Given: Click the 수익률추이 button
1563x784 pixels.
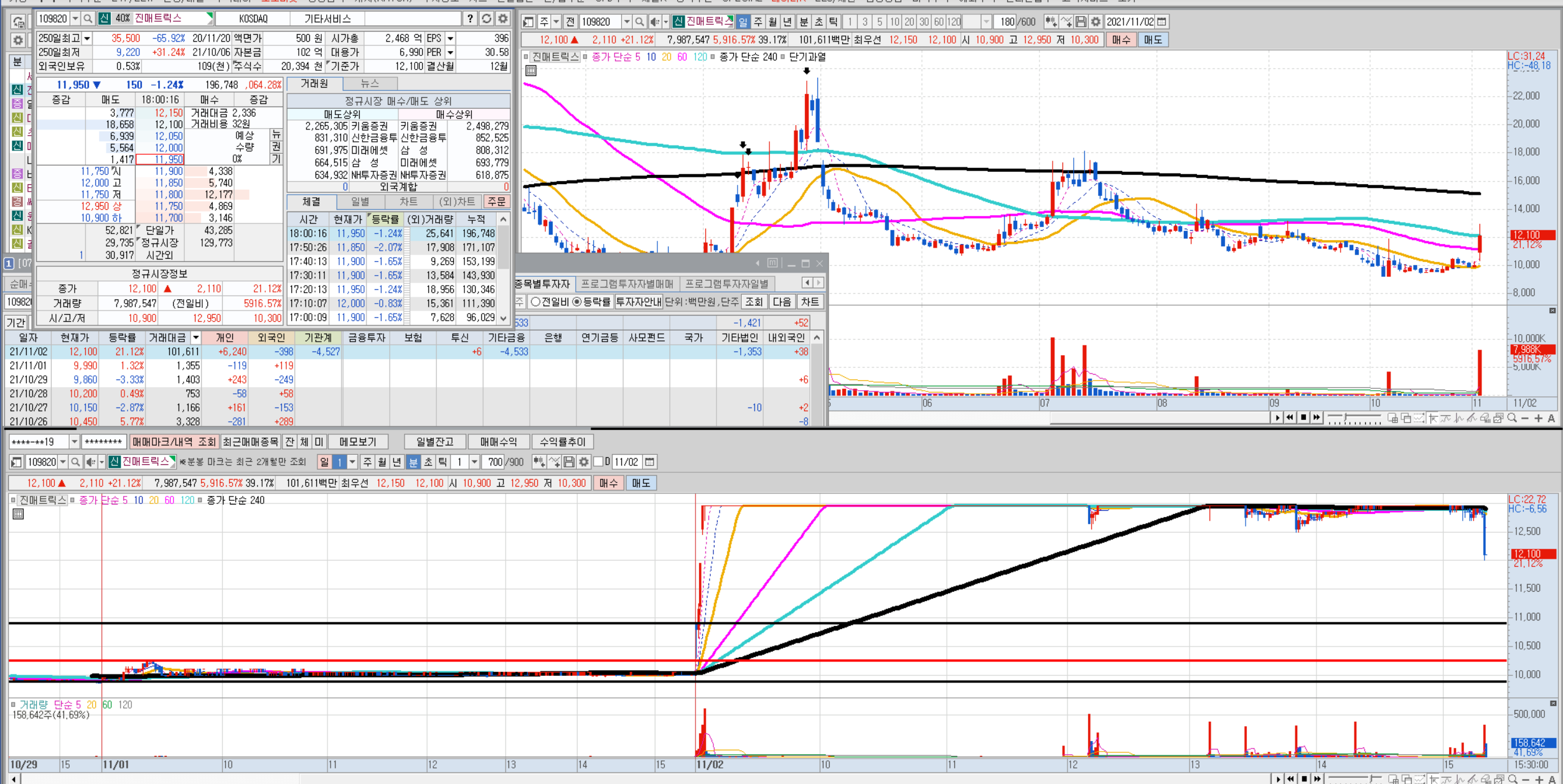Looking at the screenshot, I should pos(562,442).
